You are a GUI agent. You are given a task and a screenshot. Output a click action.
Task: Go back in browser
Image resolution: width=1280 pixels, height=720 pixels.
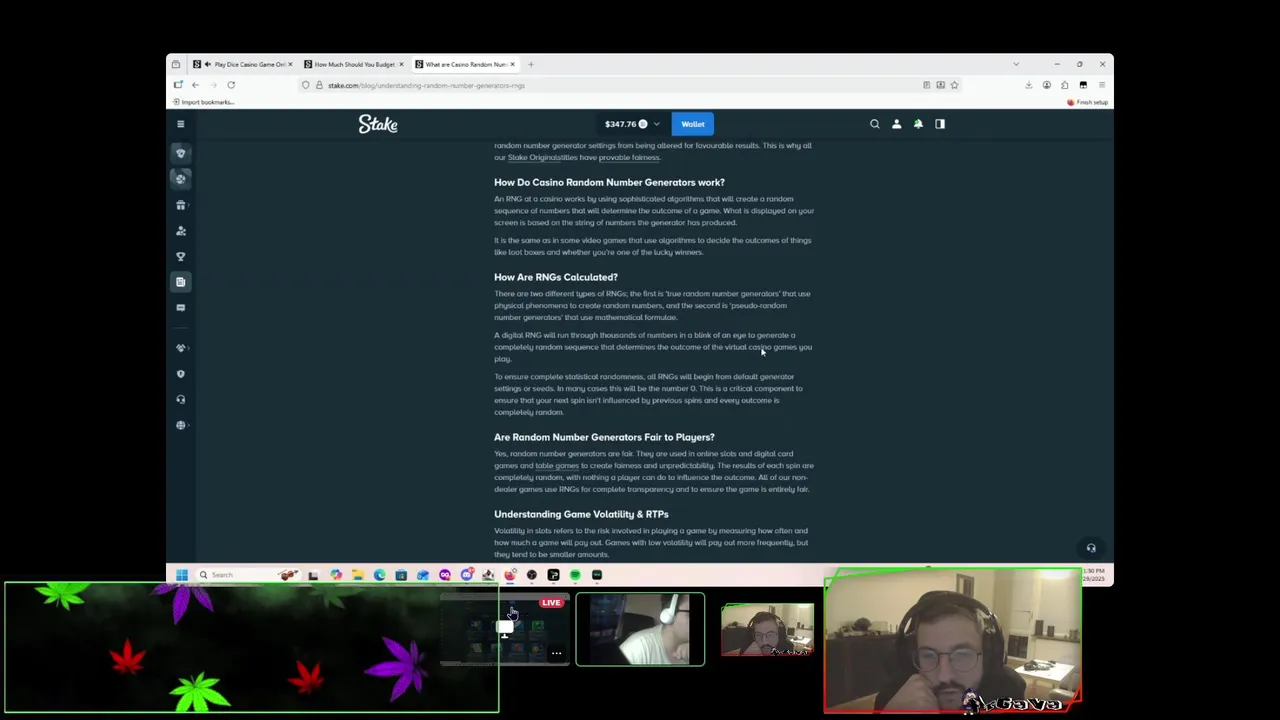(195, 85)
